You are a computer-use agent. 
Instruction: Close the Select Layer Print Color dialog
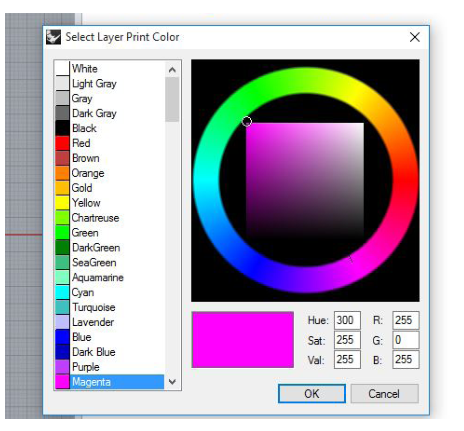tap(414, 37)
